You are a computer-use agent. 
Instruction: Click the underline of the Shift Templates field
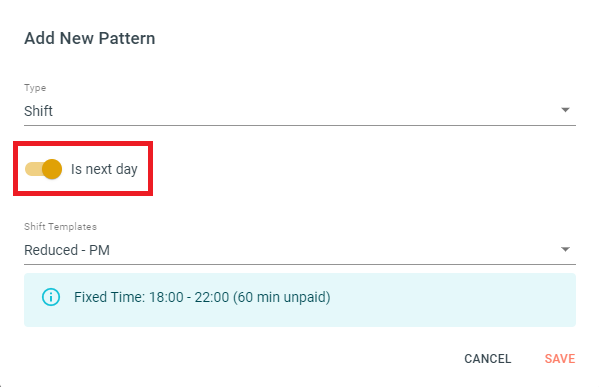coord(300,264)
